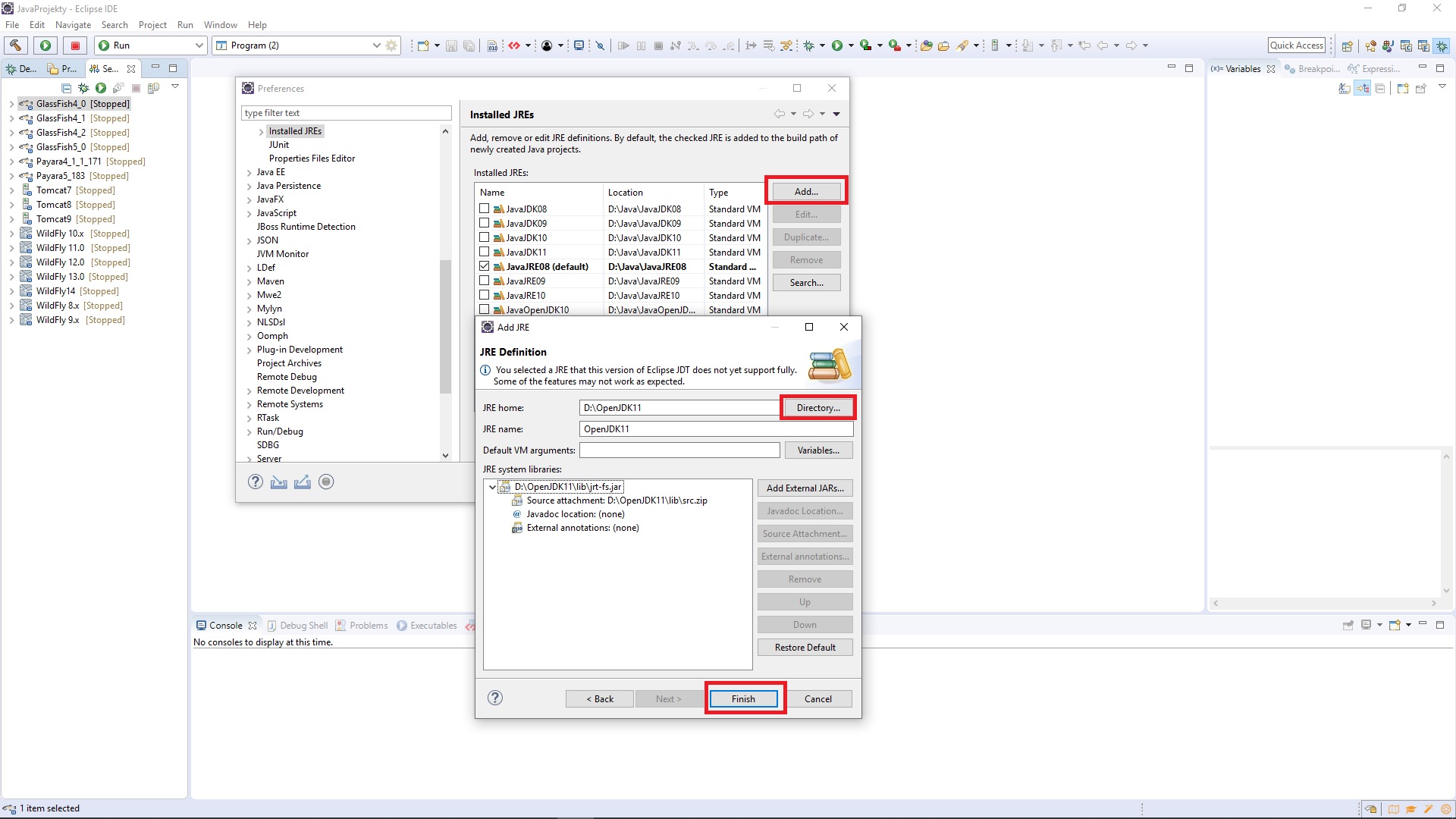Click the help icon in the Add JRE dialog
Screen dimensions: 1456x819
pos(494,698)
